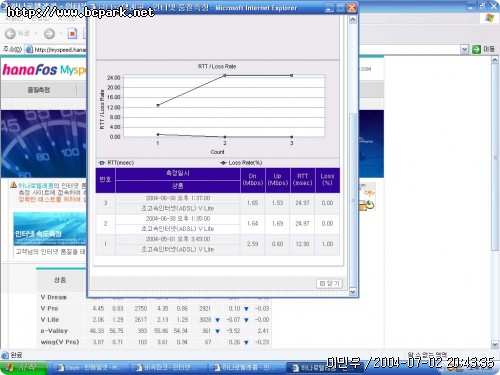The image size is (500, 375).
Task: Click main page scrollbar up arrow
Action: [x=495, y=60]
